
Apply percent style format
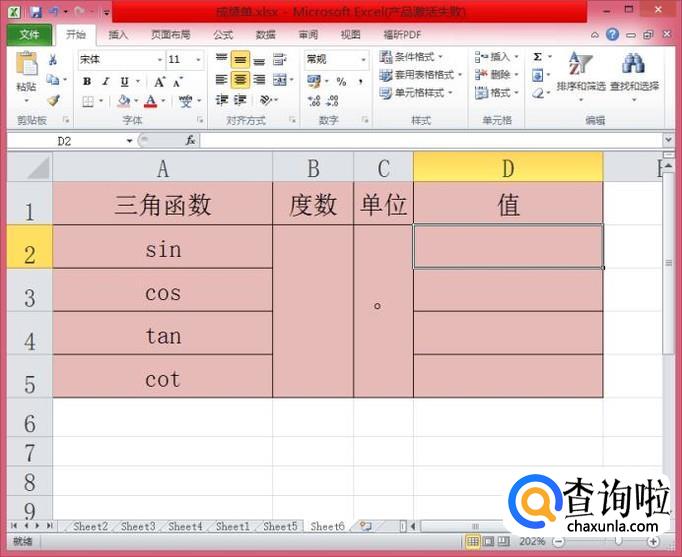[341, 81]
